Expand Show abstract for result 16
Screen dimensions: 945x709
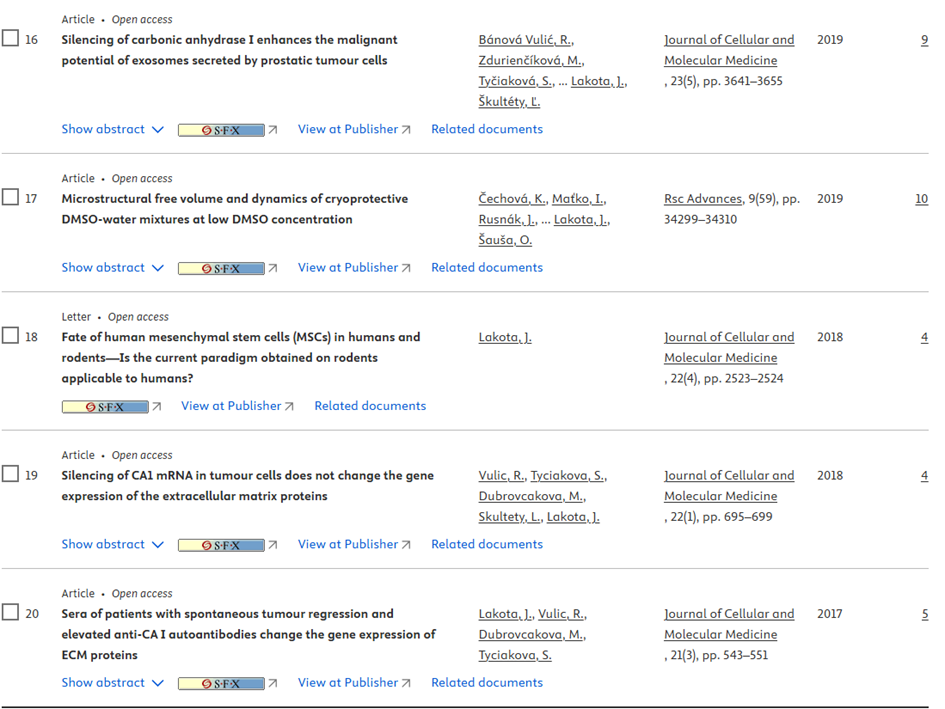[x=111, y=129]
